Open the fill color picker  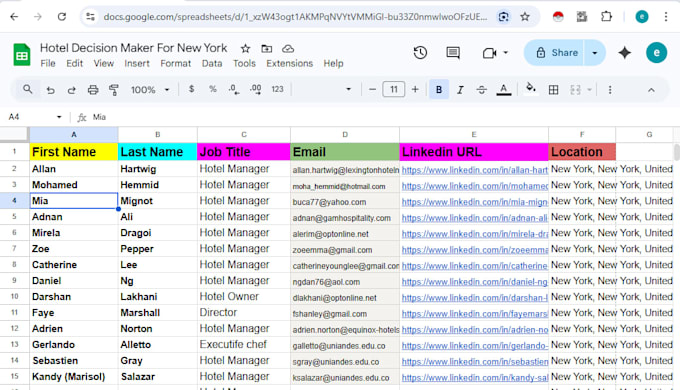[x=530, y=88]
